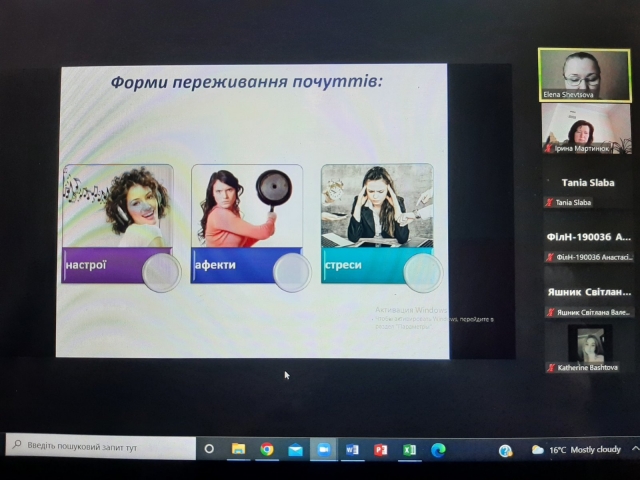
Task: Click the Cortana circle icon
Action: pyautogui.click(x=209, y=449)
